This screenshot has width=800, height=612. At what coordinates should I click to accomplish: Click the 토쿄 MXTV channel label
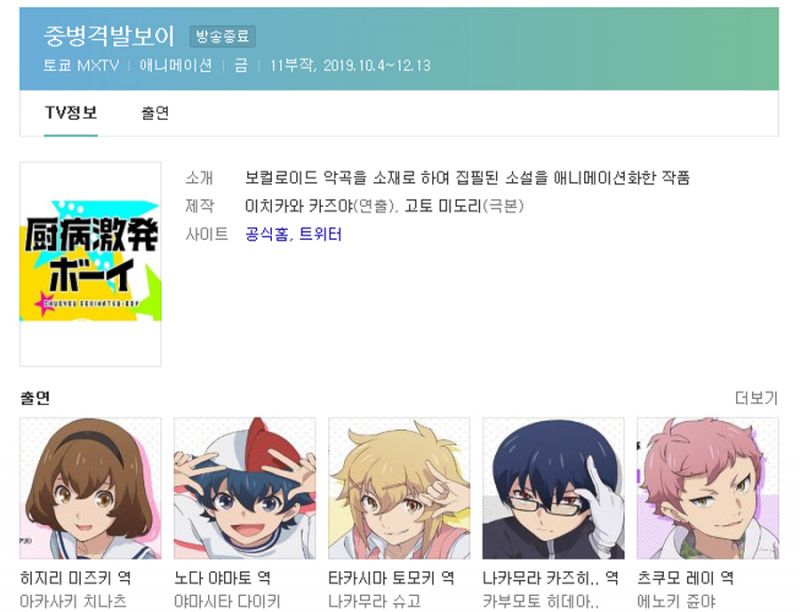(x=81, y=65)
